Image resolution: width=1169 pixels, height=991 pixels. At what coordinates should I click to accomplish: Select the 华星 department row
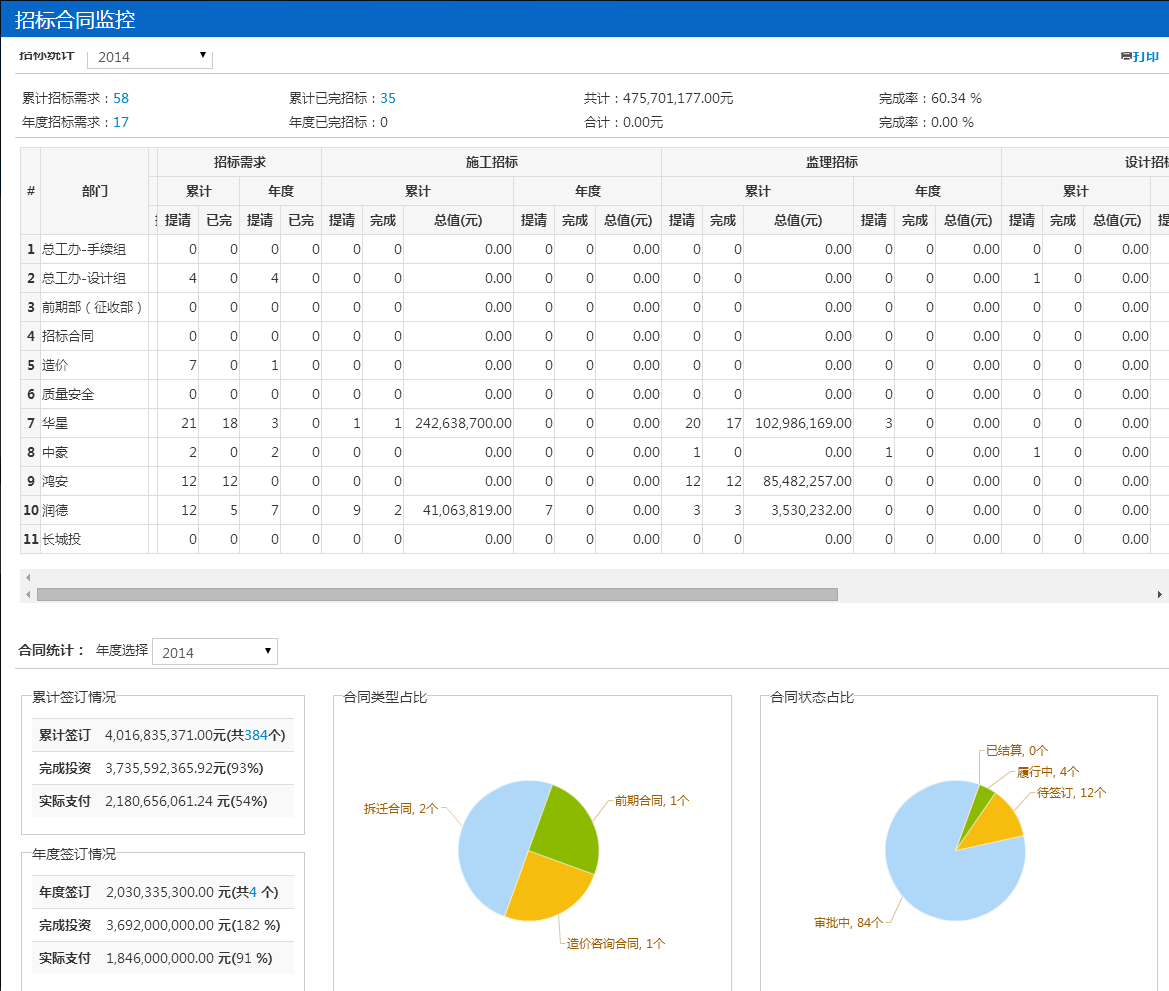point(56,423)
